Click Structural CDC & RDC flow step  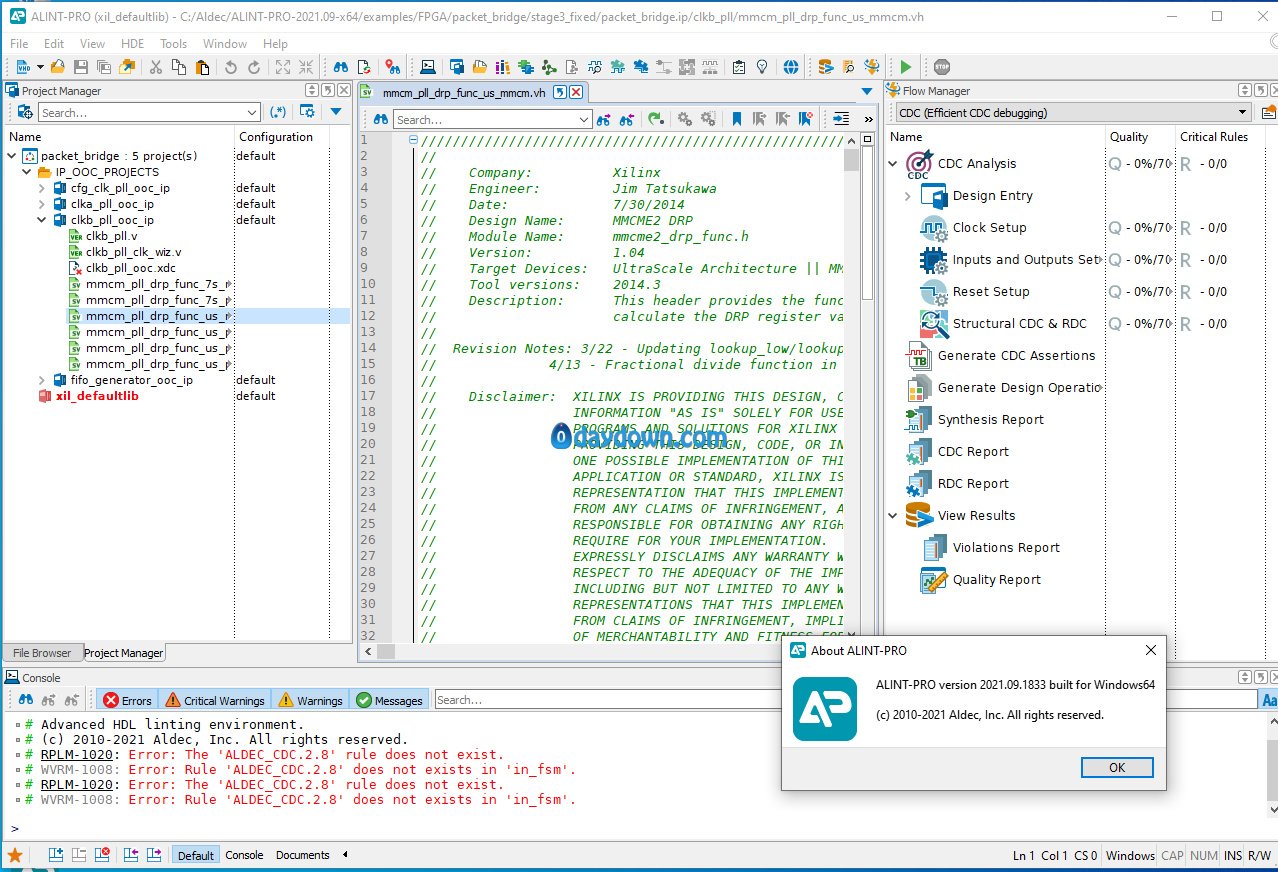pyautogui.click(x=1003, y=323)
